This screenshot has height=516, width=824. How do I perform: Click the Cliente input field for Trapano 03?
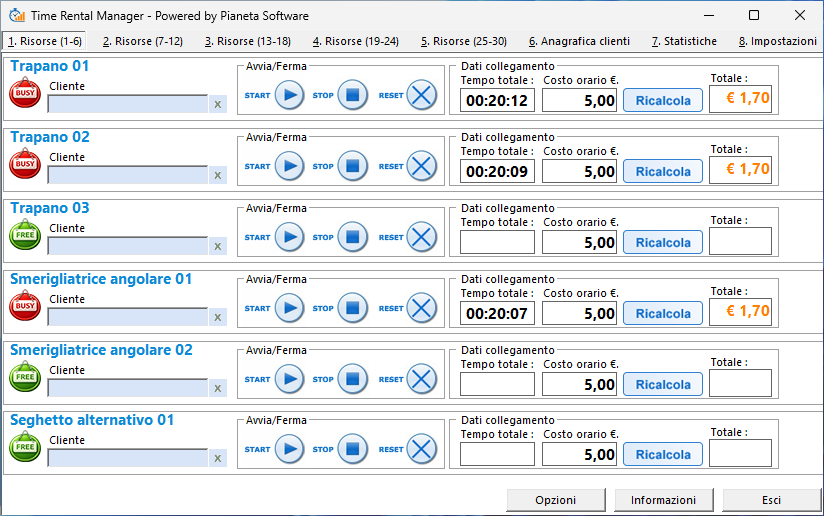[128, 246]
